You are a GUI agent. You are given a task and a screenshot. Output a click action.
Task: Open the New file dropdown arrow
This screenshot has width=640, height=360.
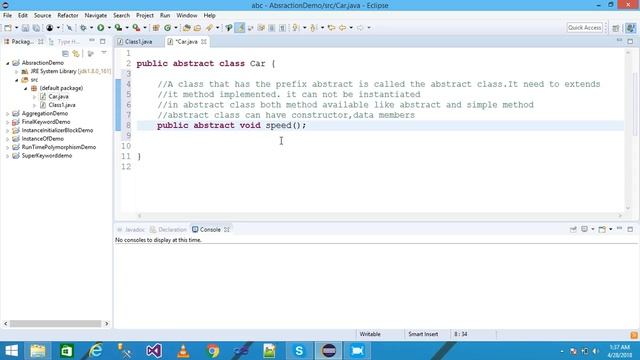pyautogui.click(x=16, y=28)
